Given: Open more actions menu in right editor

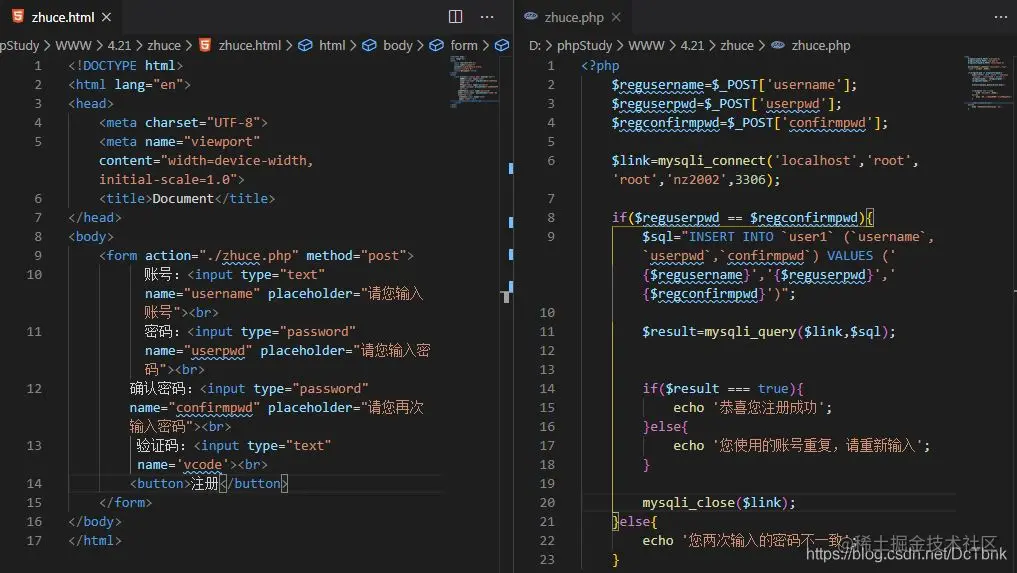Looking at the screenshot, I should (1001, 17).
